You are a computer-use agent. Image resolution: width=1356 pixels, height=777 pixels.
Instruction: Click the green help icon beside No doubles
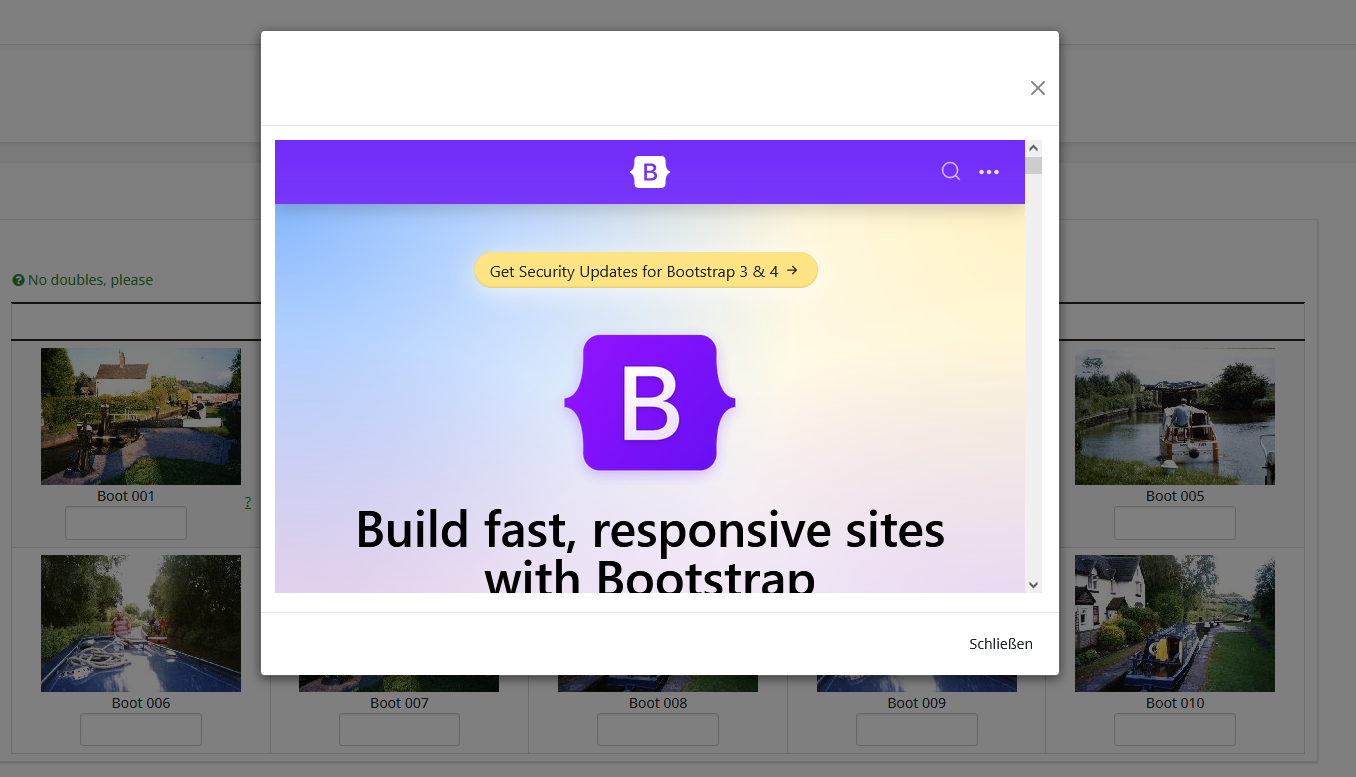point(18,281)
